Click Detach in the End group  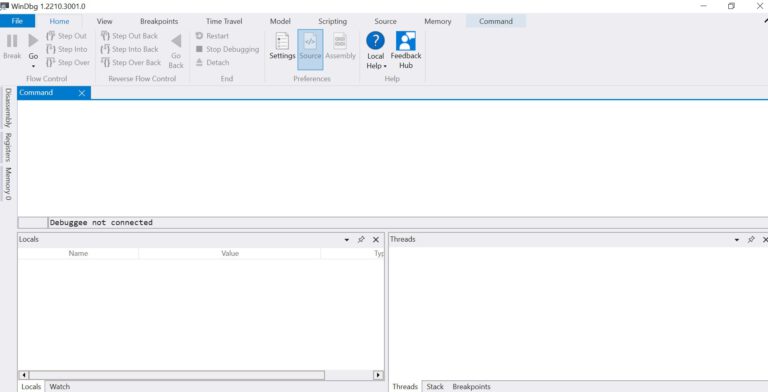(212, 62)
